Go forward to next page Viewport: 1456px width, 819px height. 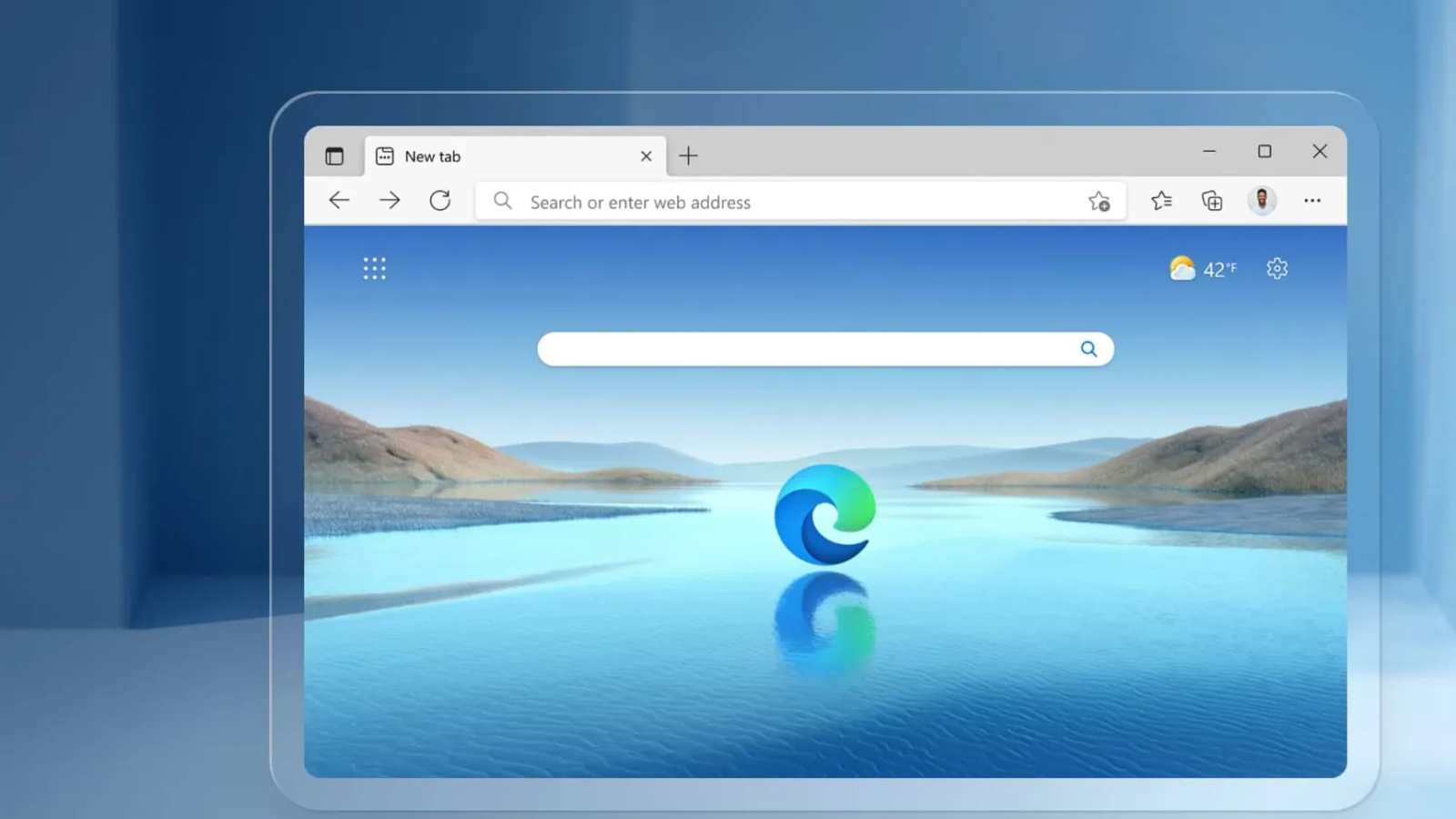(x=389, y=201)
